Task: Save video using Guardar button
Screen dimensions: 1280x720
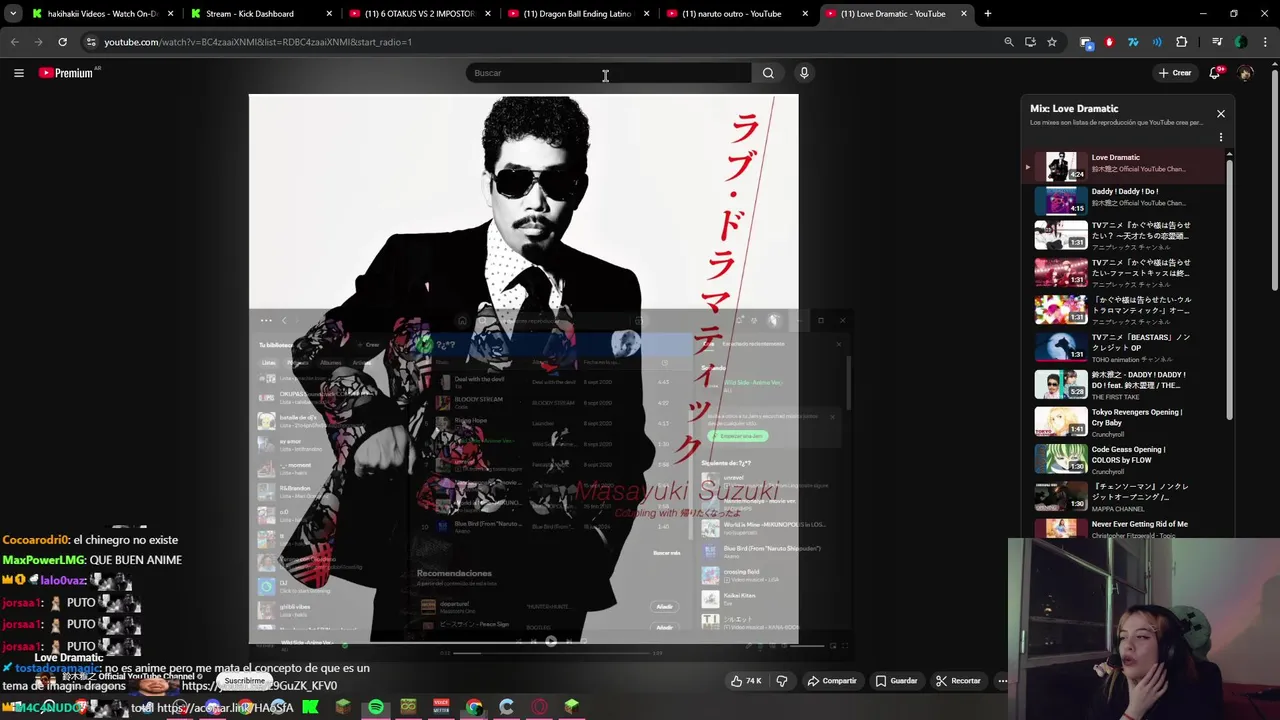Action: pos(896,681)
